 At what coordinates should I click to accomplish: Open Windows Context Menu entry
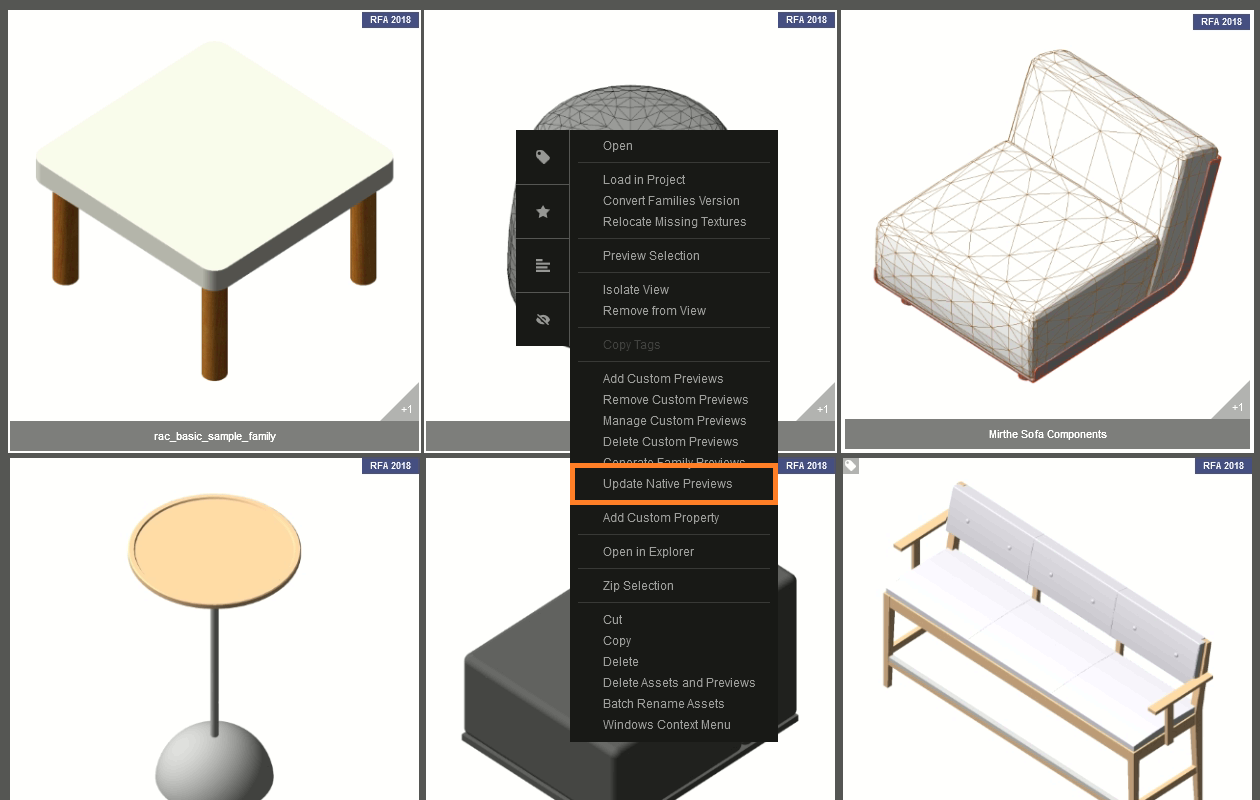tap(666, 725)
